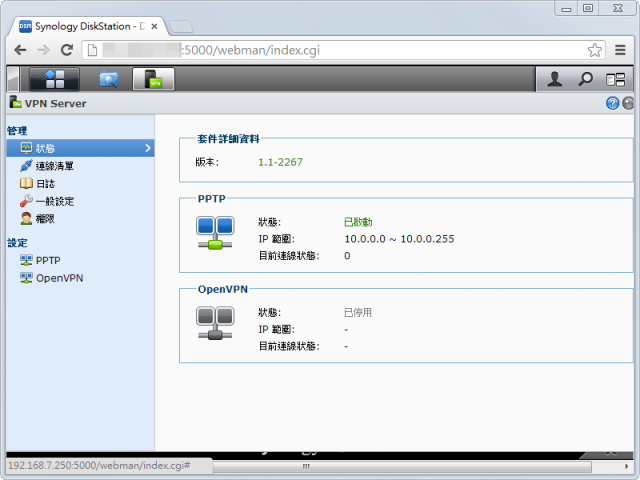Toggle the taskbar left edge handle

tap(13, 79)
